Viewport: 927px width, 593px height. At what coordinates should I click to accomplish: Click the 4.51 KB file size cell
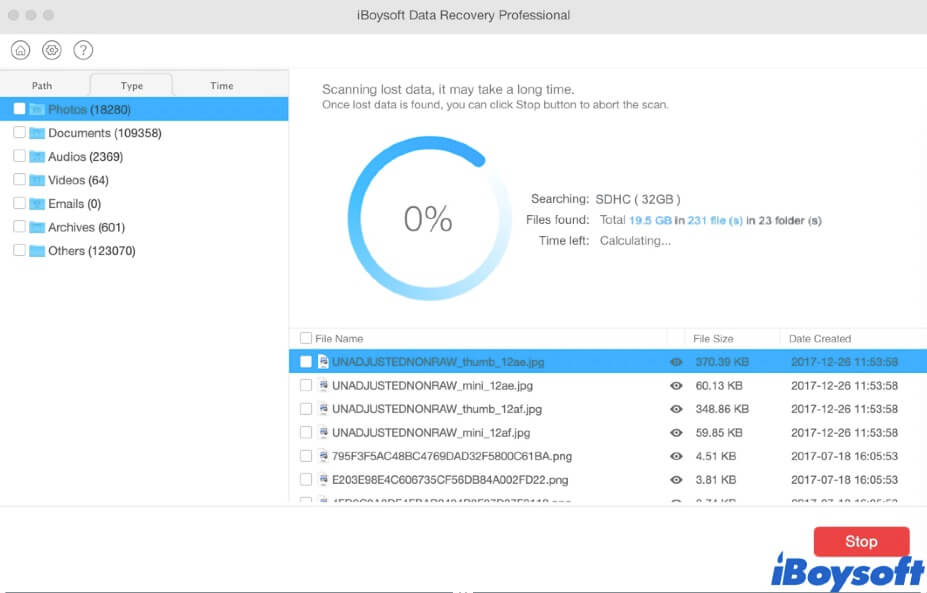pos(715,456)
